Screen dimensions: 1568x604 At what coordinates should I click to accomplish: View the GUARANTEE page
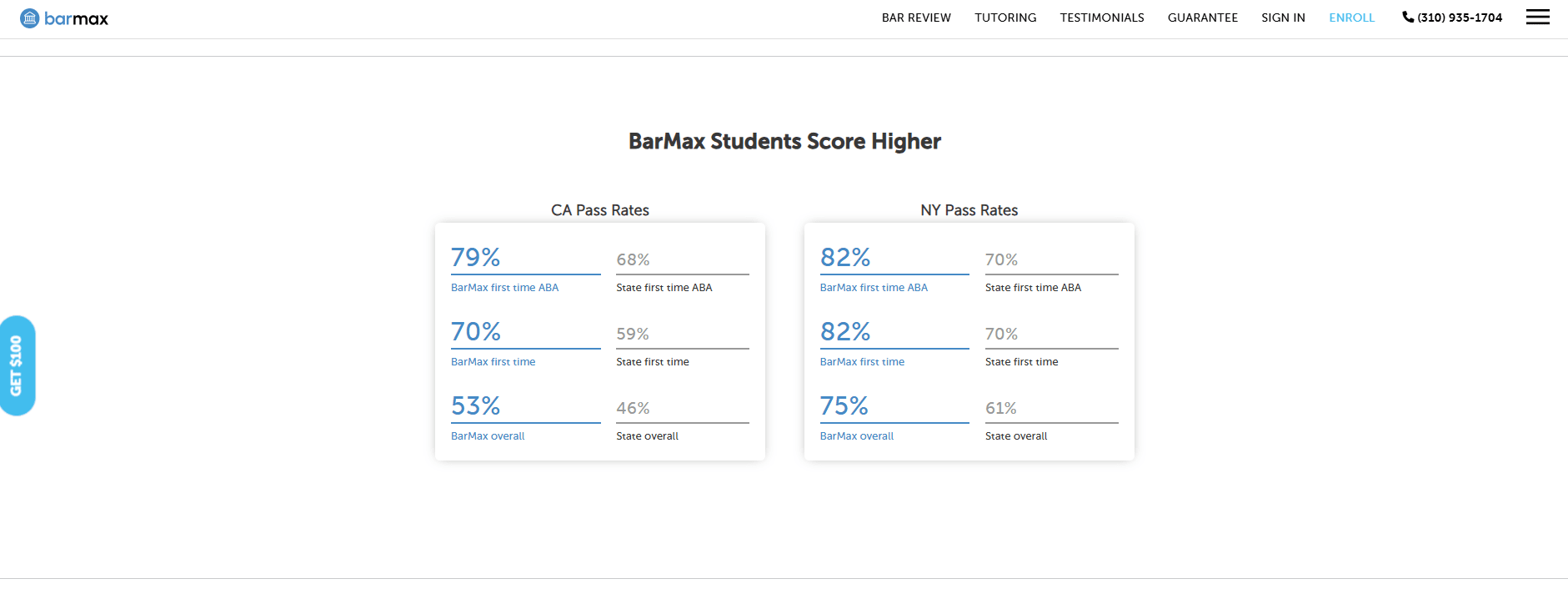(x=1202, y=18)
